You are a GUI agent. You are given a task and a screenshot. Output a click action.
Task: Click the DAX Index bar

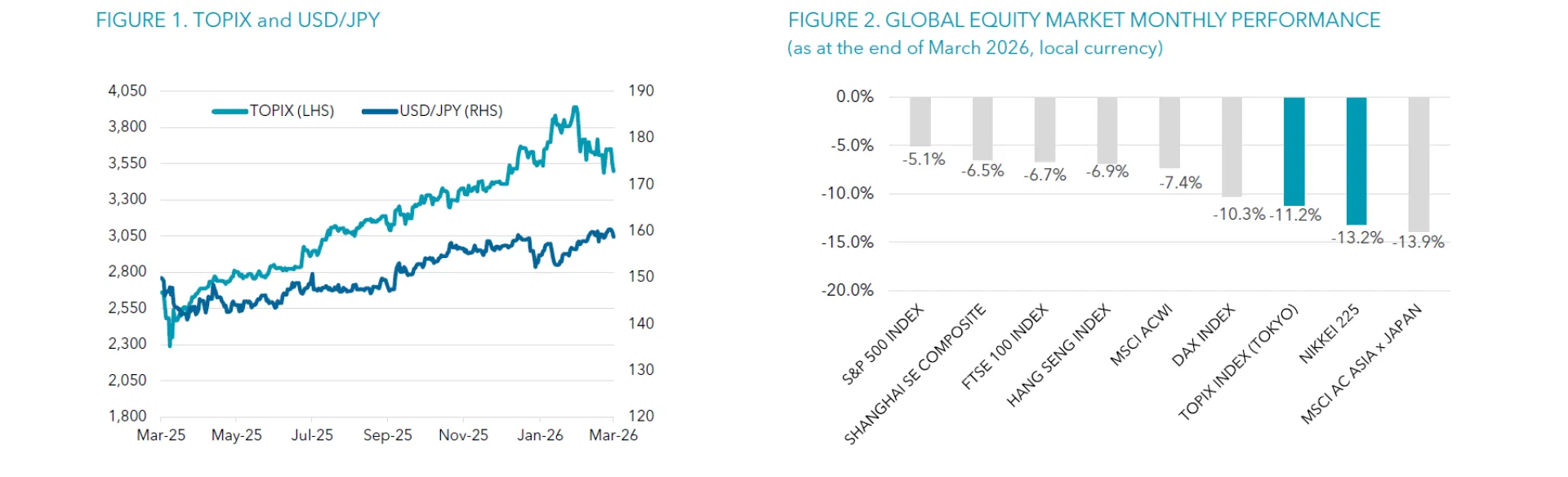coord(1232,147)
